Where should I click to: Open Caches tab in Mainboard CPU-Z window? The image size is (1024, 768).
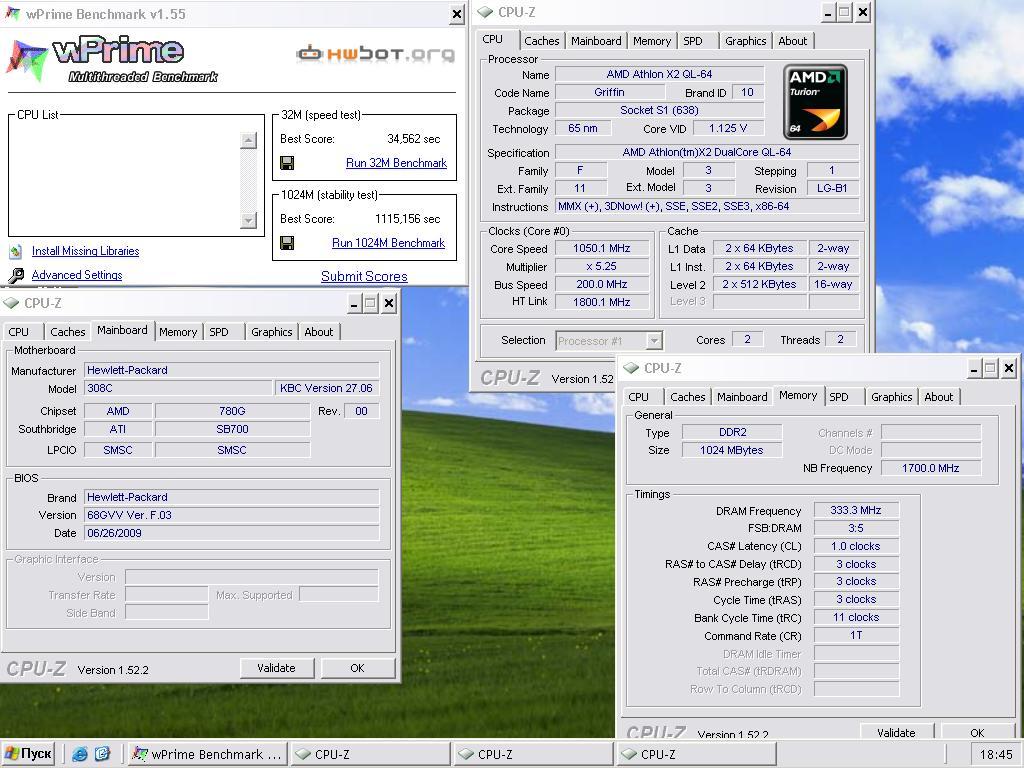tap(67, 332)
